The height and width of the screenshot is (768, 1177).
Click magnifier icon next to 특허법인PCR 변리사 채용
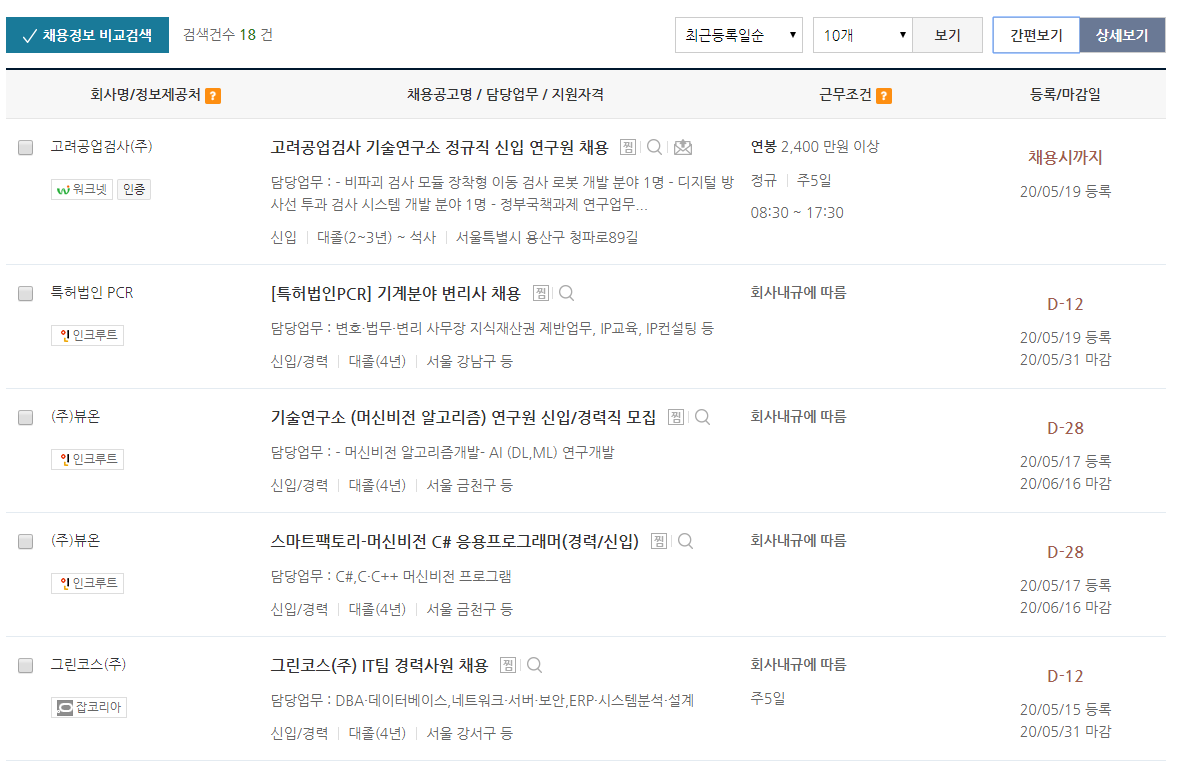[567, 293]
